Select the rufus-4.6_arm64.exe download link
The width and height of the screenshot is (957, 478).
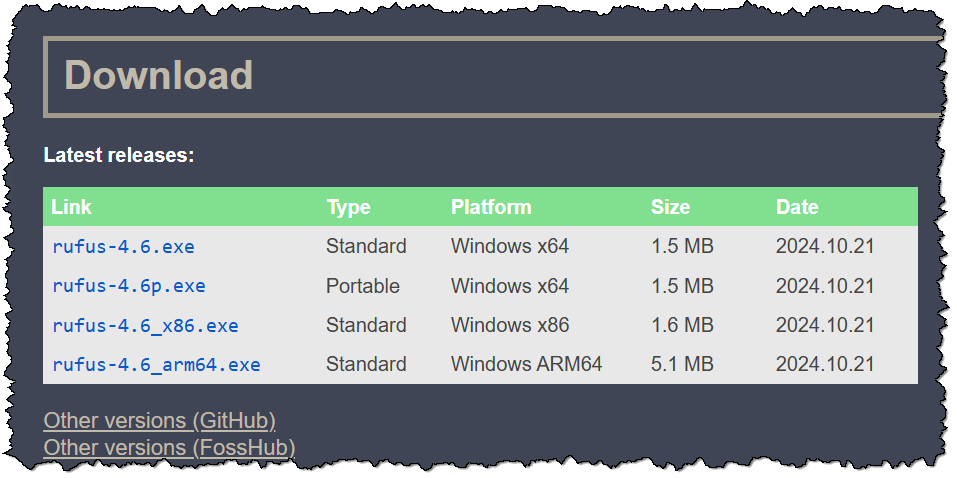pos(156,364)
